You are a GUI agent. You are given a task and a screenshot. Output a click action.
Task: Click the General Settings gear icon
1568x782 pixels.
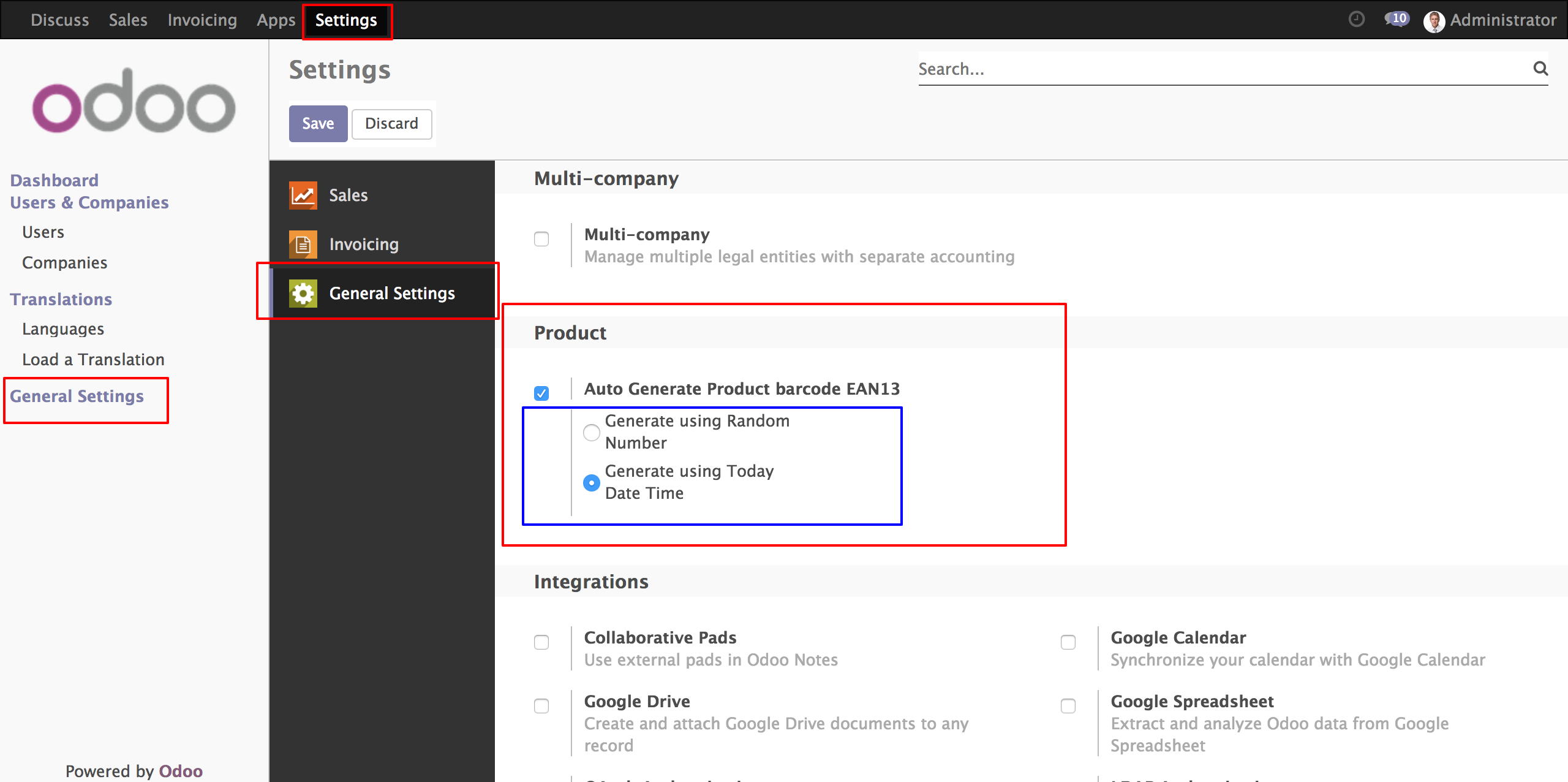303,294
